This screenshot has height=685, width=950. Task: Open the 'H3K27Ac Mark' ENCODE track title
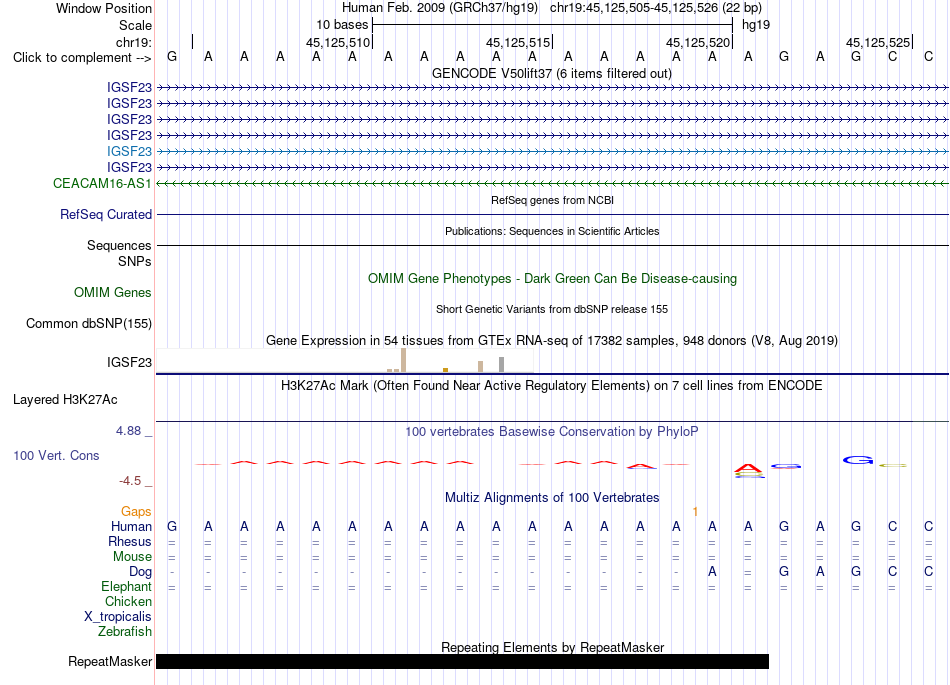click(x=552, y=386)
